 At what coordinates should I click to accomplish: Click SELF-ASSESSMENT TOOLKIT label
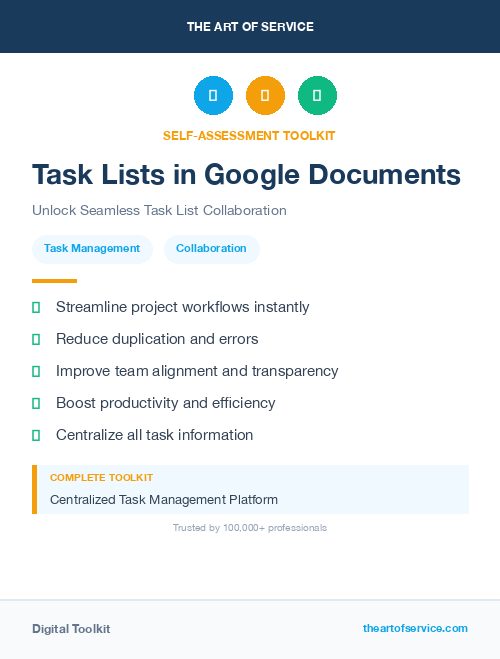[x=249, y=136]
